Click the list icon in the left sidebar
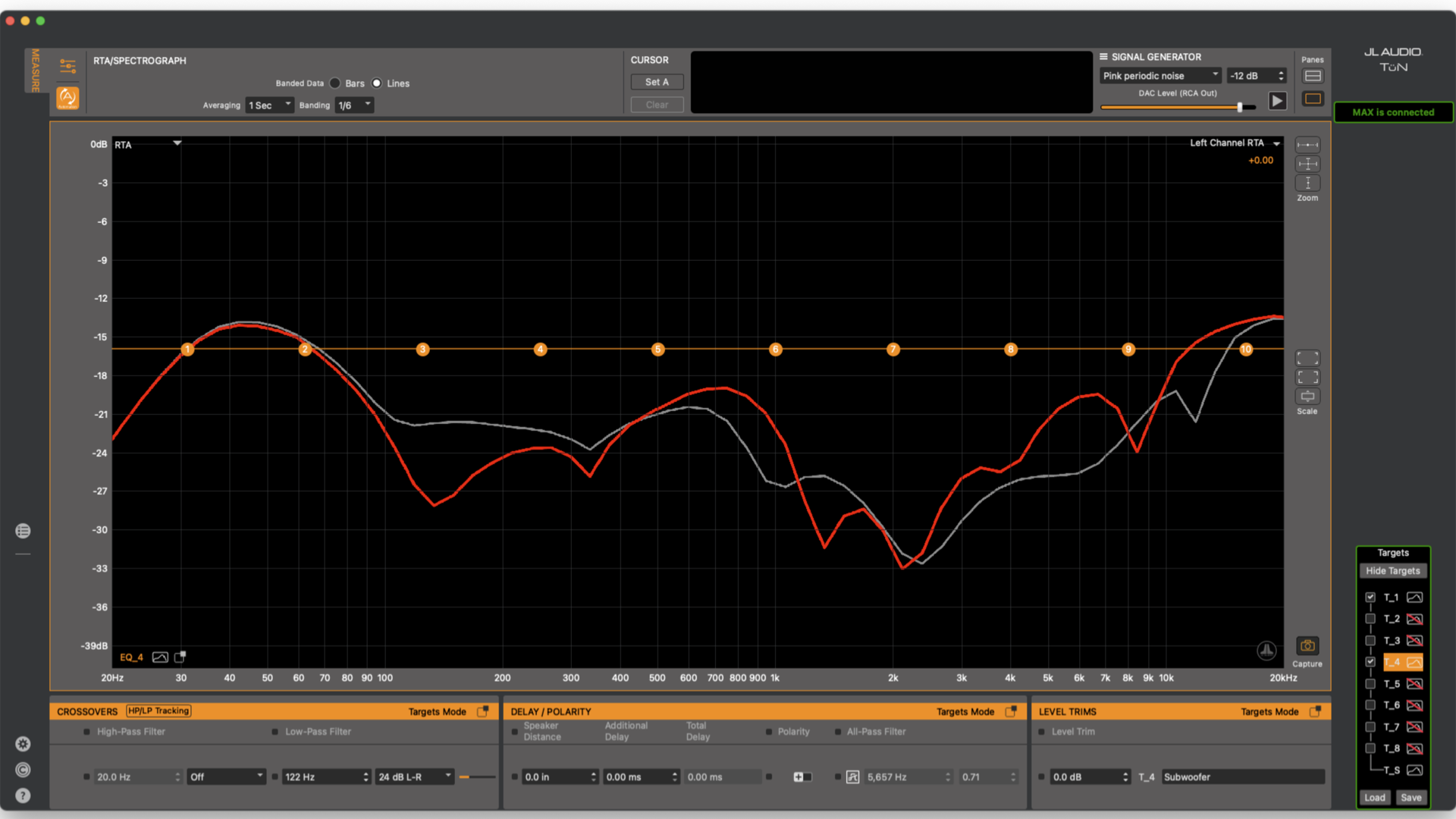The height and width of the screenshot is (819, 1456). tap(23, 531)
